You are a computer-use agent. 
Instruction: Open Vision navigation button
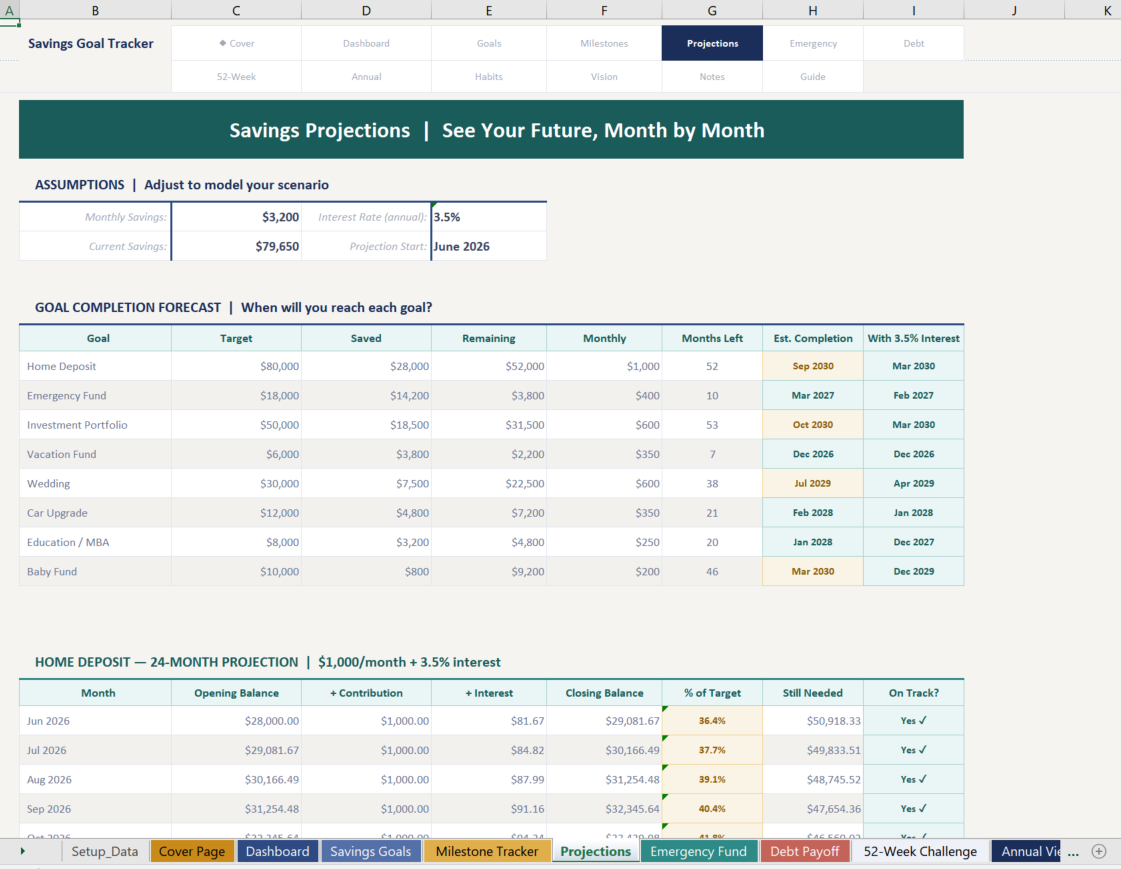(x=604, y=76)
